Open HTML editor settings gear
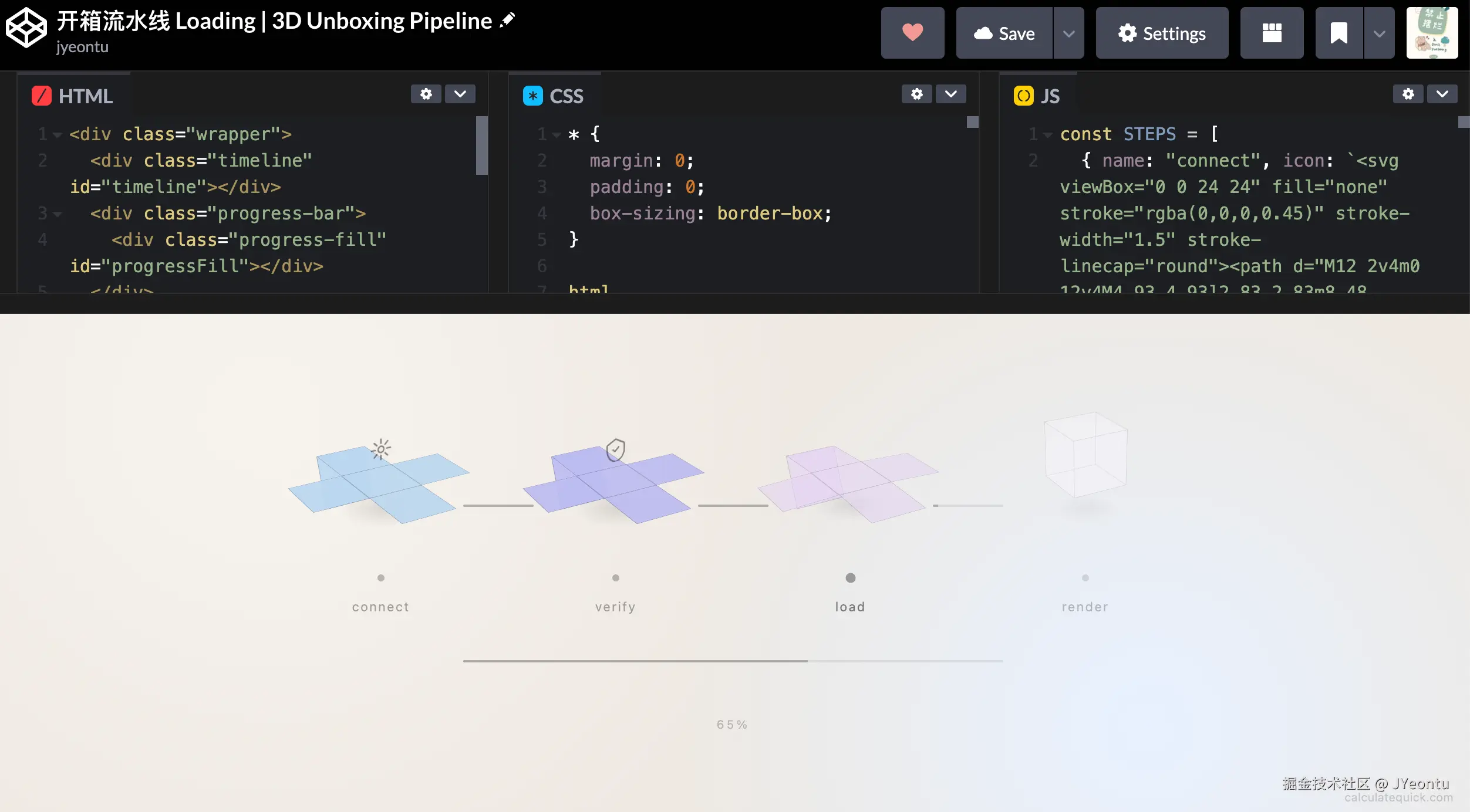Viewport: 1470px width, 812px height. 426,94
